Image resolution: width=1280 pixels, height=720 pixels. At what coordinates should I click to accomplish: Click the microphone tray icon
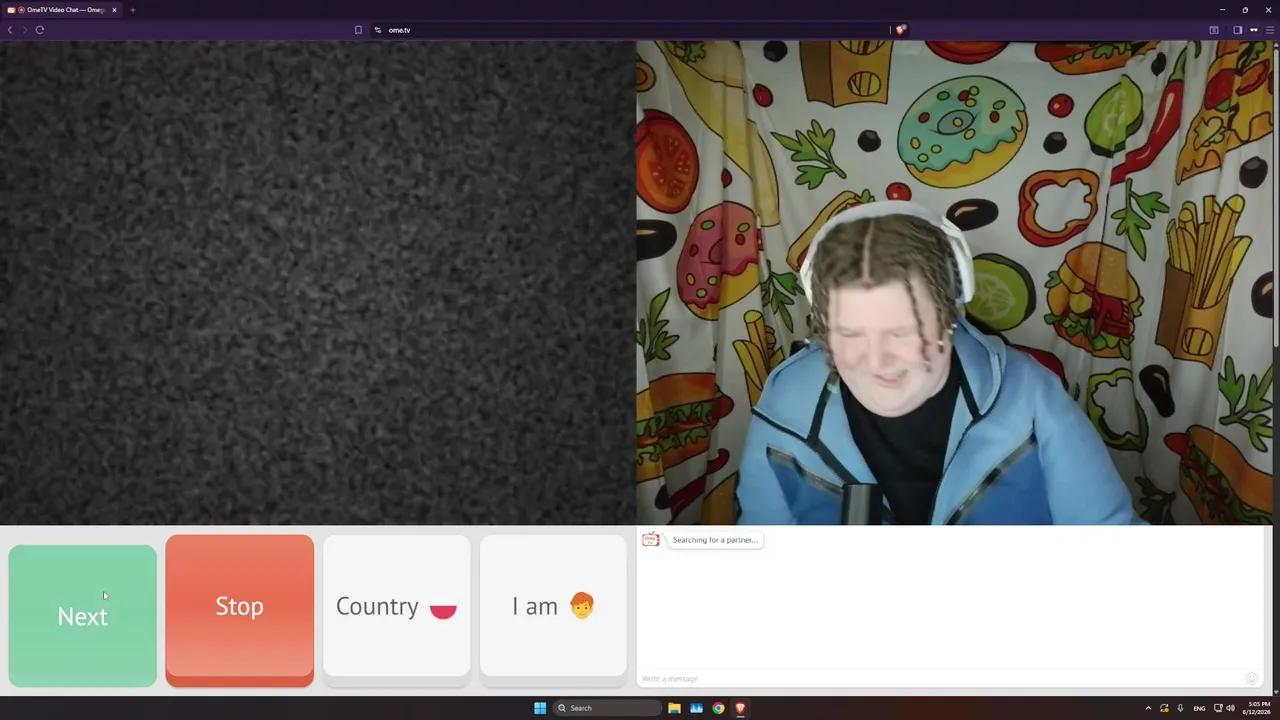click(1180, 708)
